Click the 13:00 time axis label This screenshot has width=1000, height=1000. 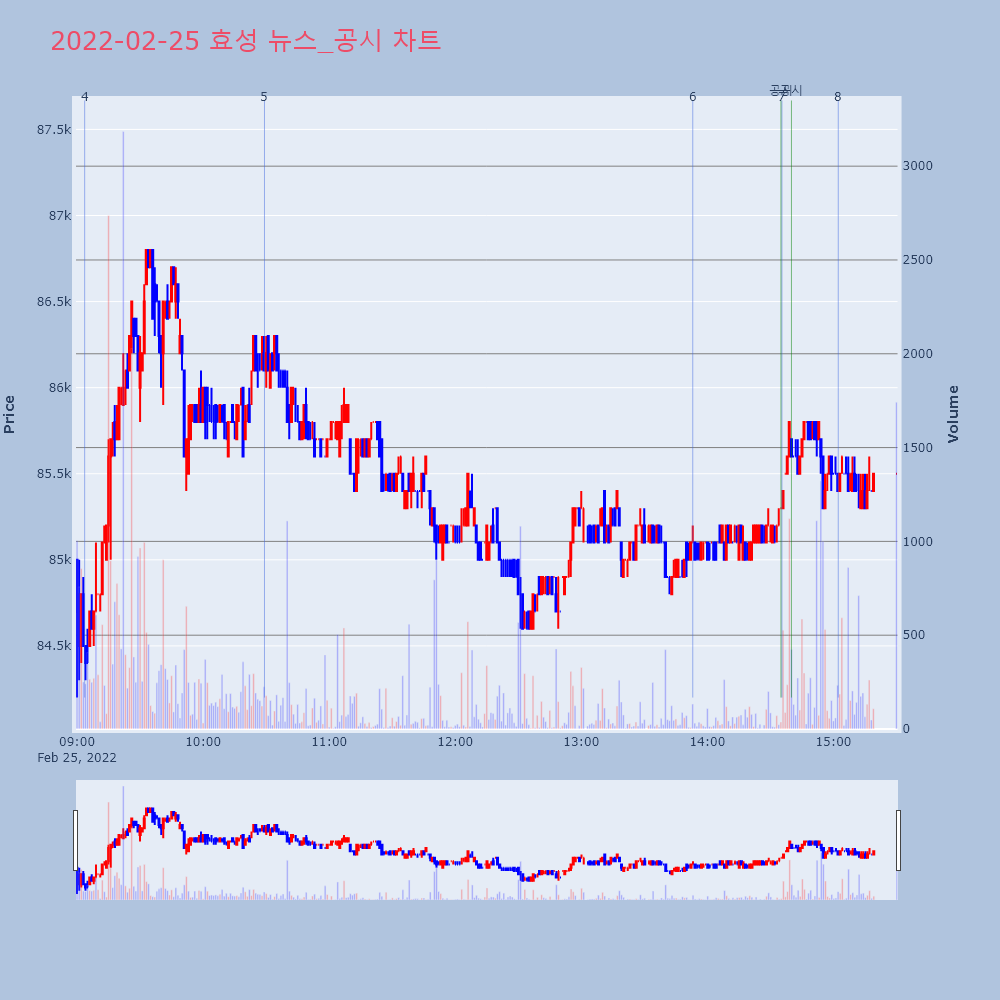click(582, 742)
